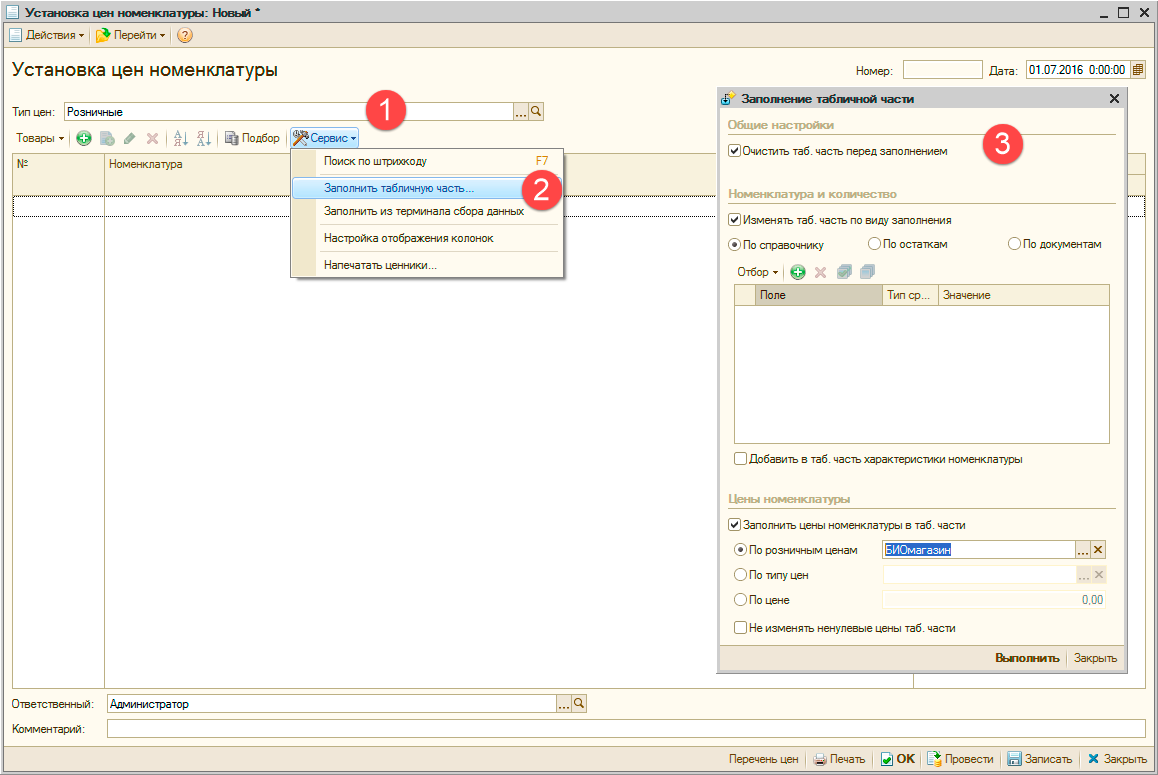Click the Выполнить button in the dialog
The width and height of the screenshot is (1158, 775).
pos(1026,658)
